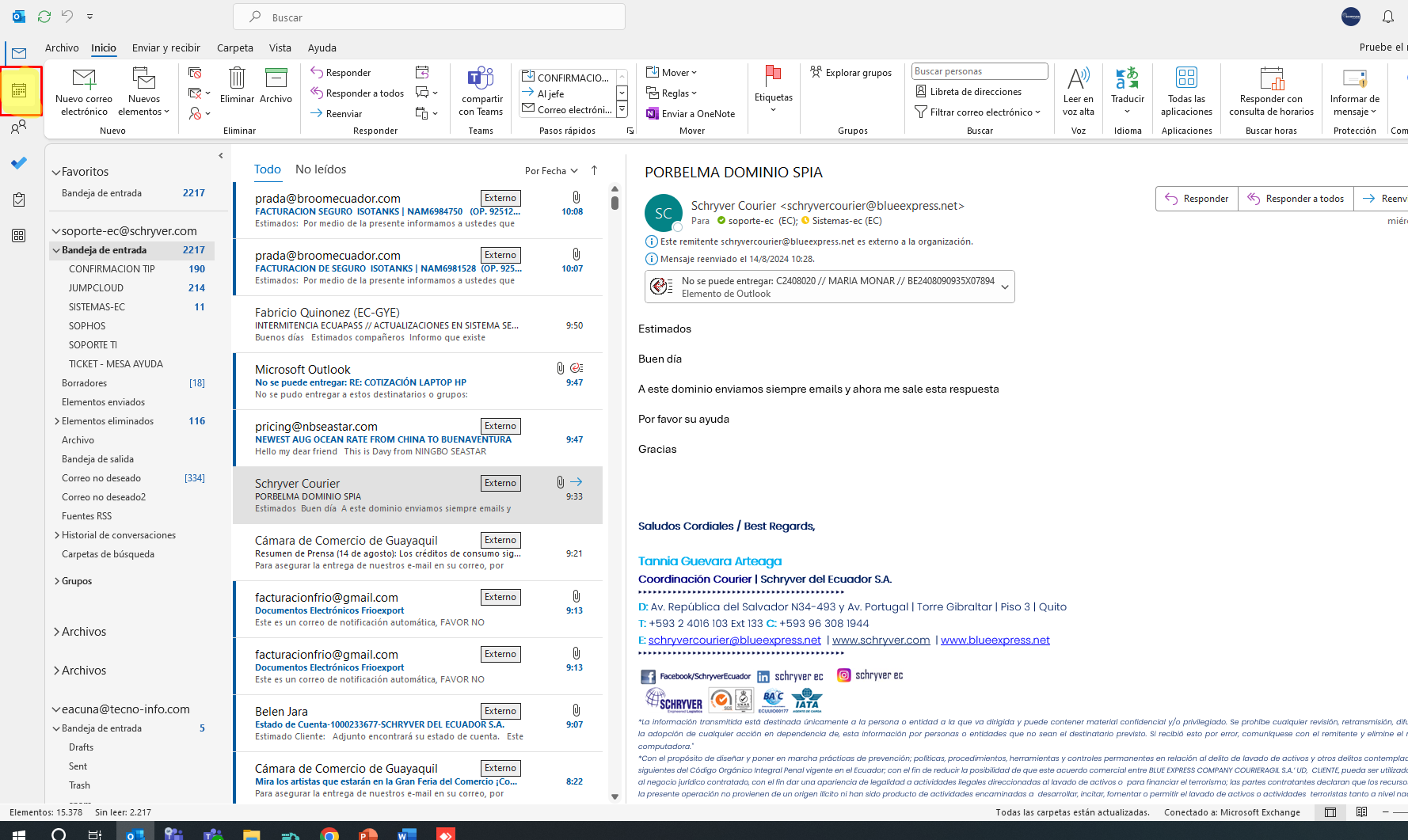Click the Eliminar trash icon
This screenshot has width=1408, height=840.
237,86
